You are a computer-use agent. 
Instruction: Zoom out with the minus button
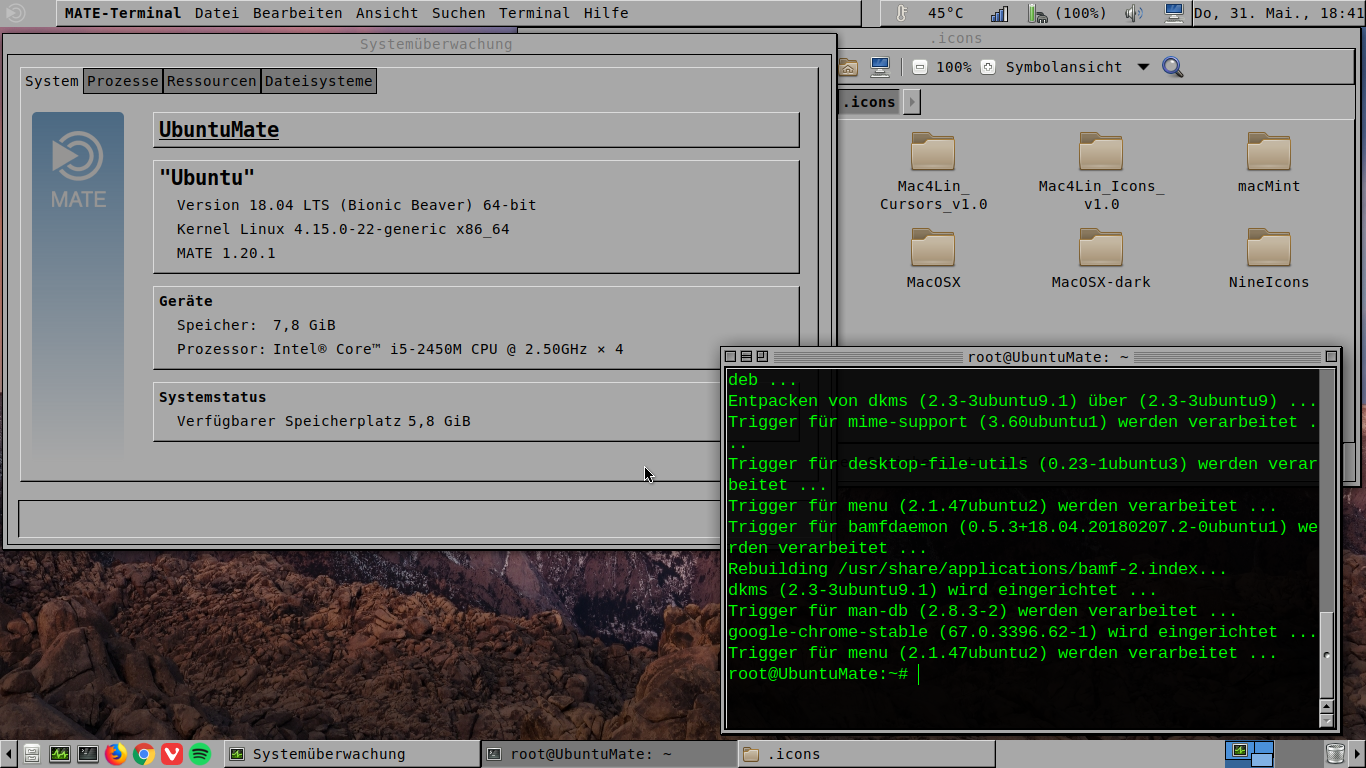(x=919, y=67)
